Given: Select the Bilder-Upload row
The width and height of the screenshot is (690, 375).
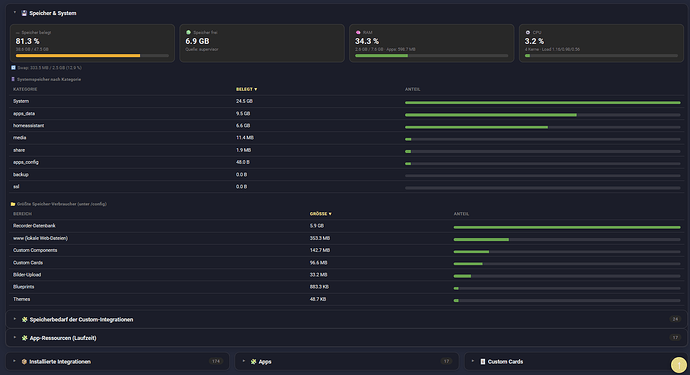Looking at the screenshot, I should [347, 275].
